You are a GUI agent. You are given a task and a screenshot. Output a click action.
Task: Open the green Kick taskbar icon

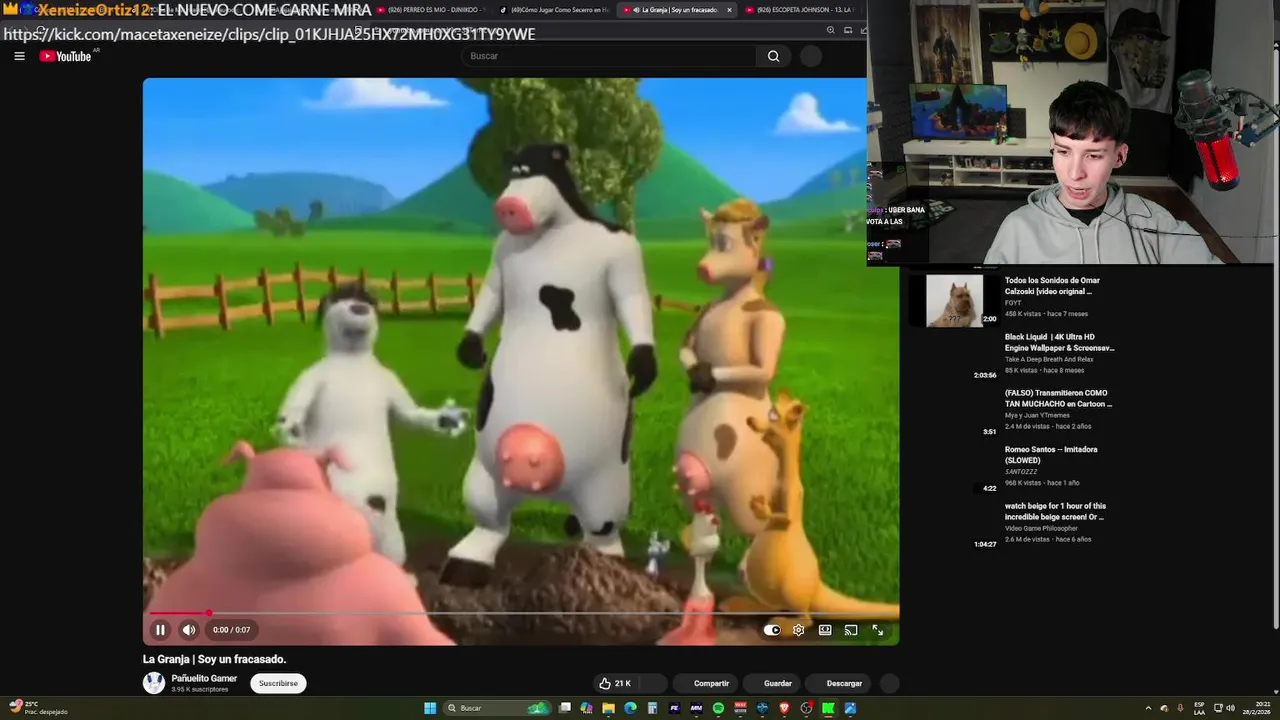827,708
